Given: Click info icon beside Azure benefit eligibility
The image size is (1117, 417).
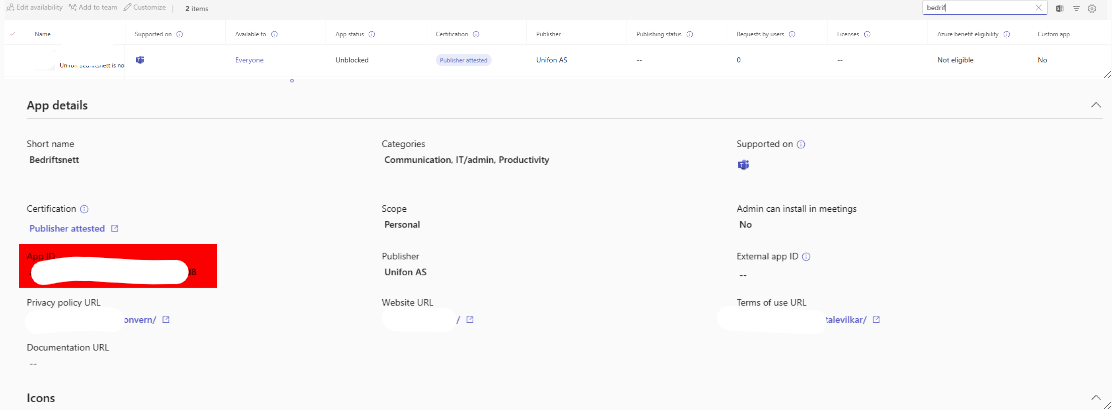Looking at the screenshot, I should tap(1007, 34).
